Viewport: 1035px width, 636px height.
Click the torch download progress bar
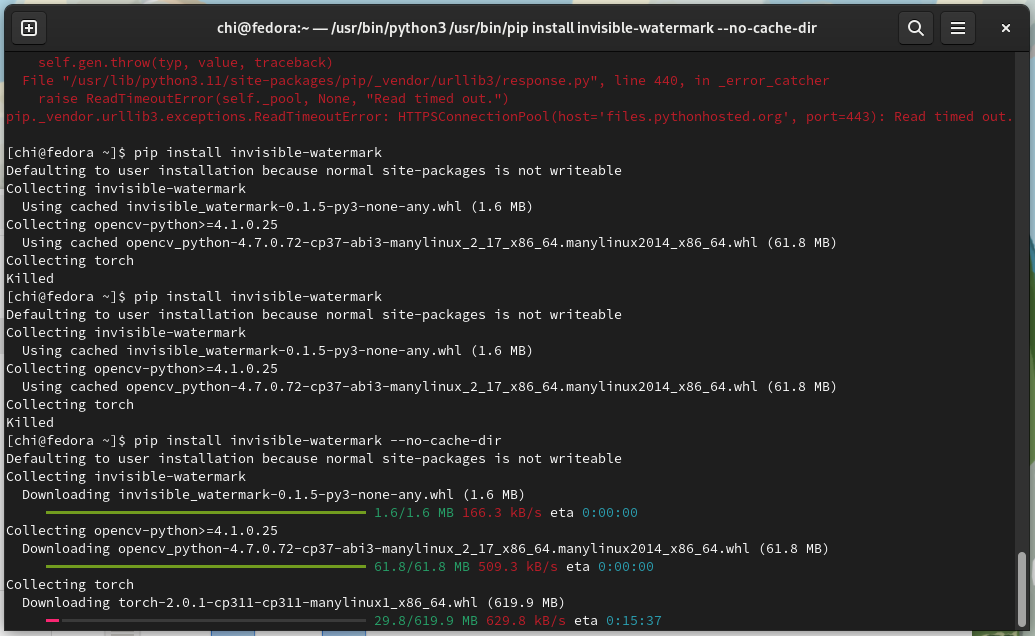[206, 620]
